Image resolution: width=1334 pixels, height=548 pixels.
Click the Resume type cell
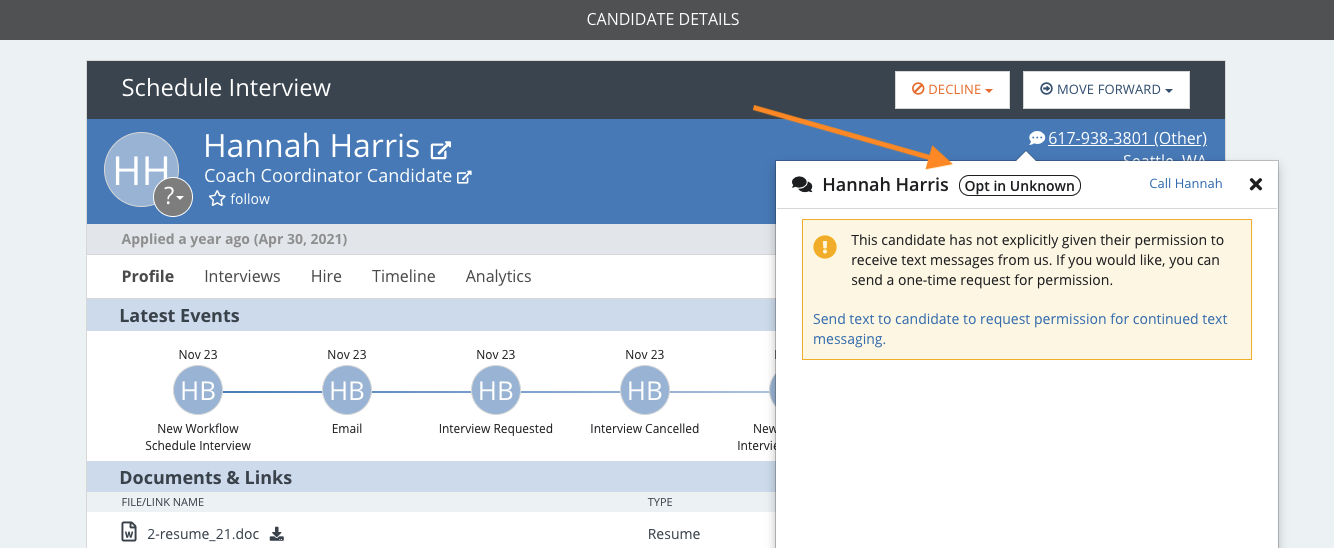674,534
